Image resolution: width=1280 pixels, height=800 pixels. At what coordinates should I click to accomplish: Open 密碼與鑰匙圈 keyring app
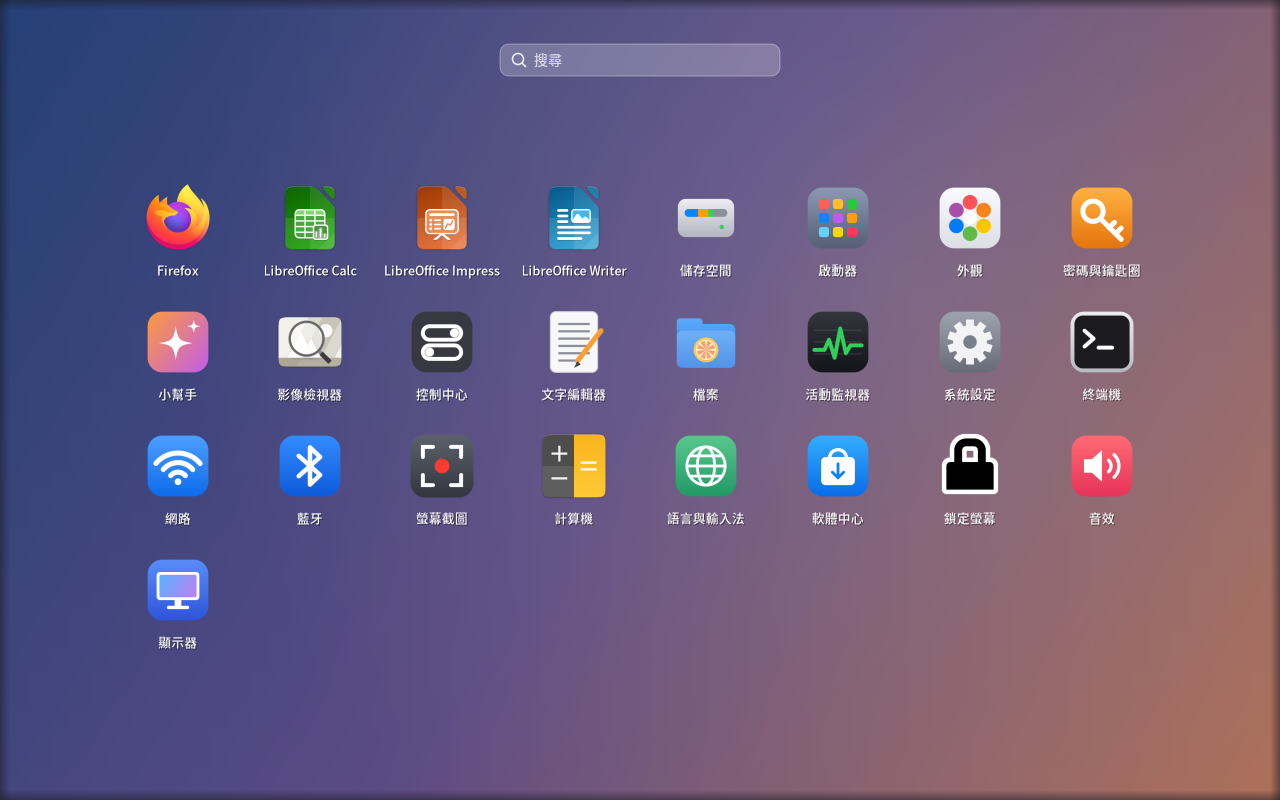1102,218
